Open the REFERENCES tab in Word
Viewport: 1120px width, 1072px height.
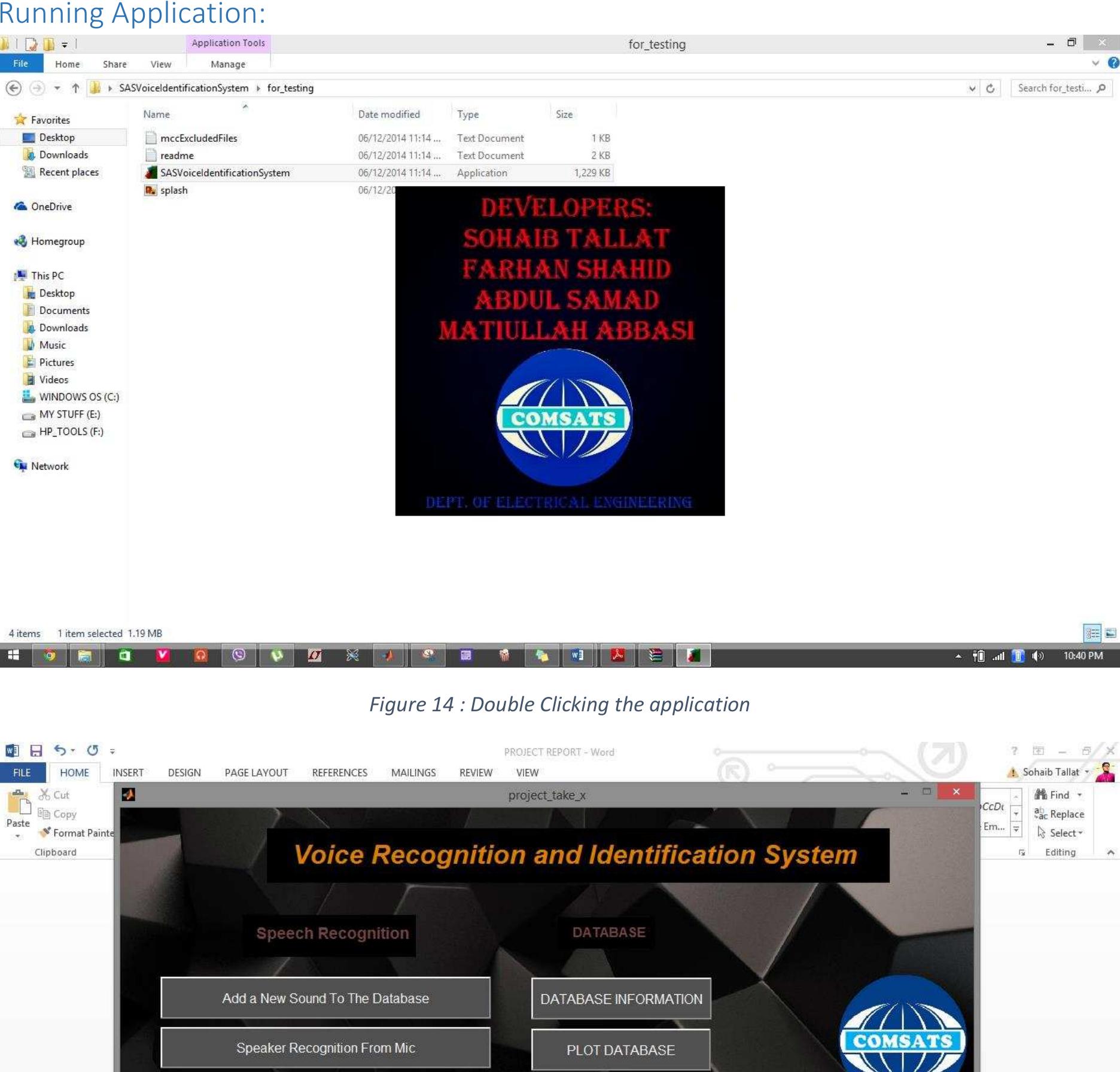pyautogui.click(x=339, y=772)
